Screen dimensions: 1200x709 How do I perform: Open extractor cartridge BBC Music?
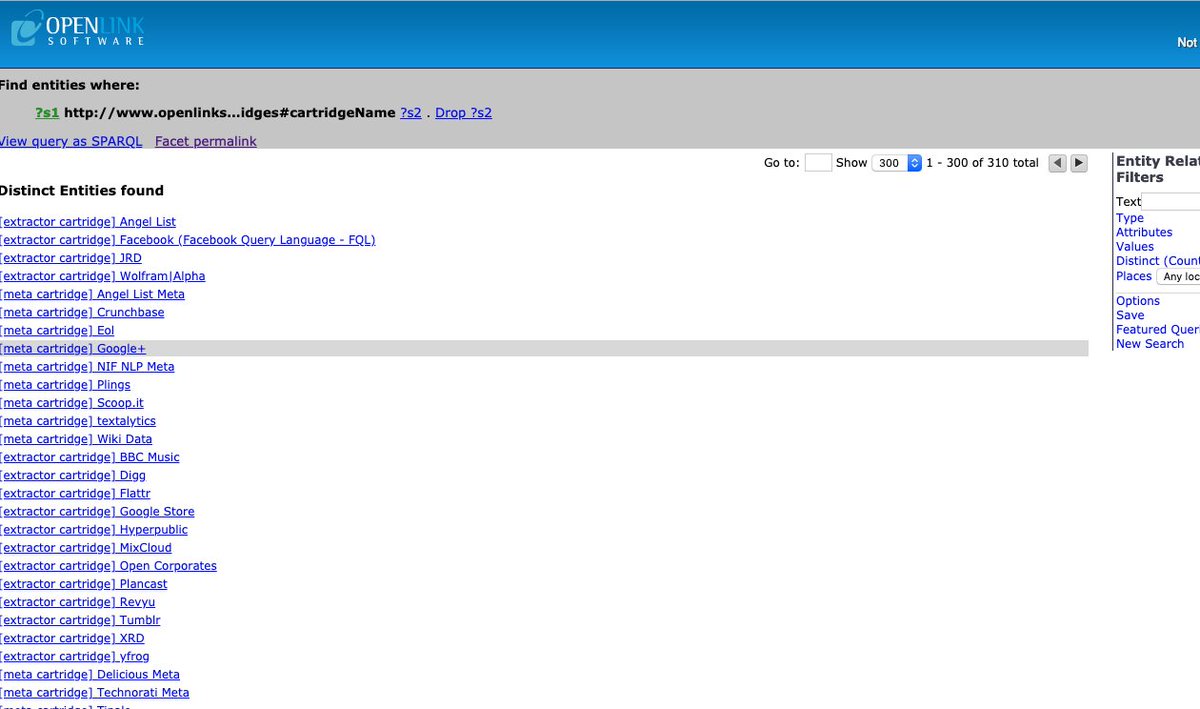pos(90,457)
